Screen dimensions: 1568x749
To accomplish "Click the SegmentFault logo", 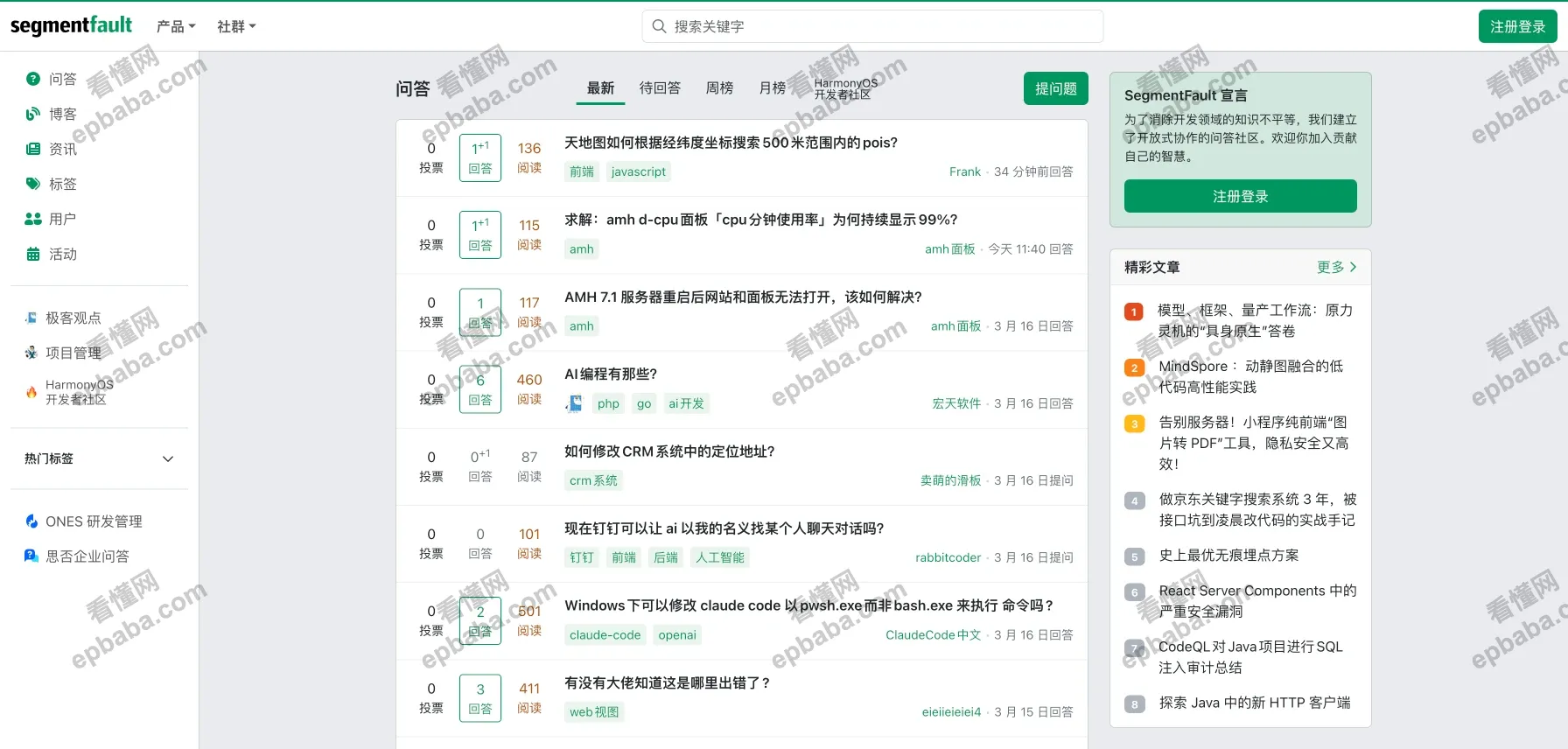I will tap(71, 25).
